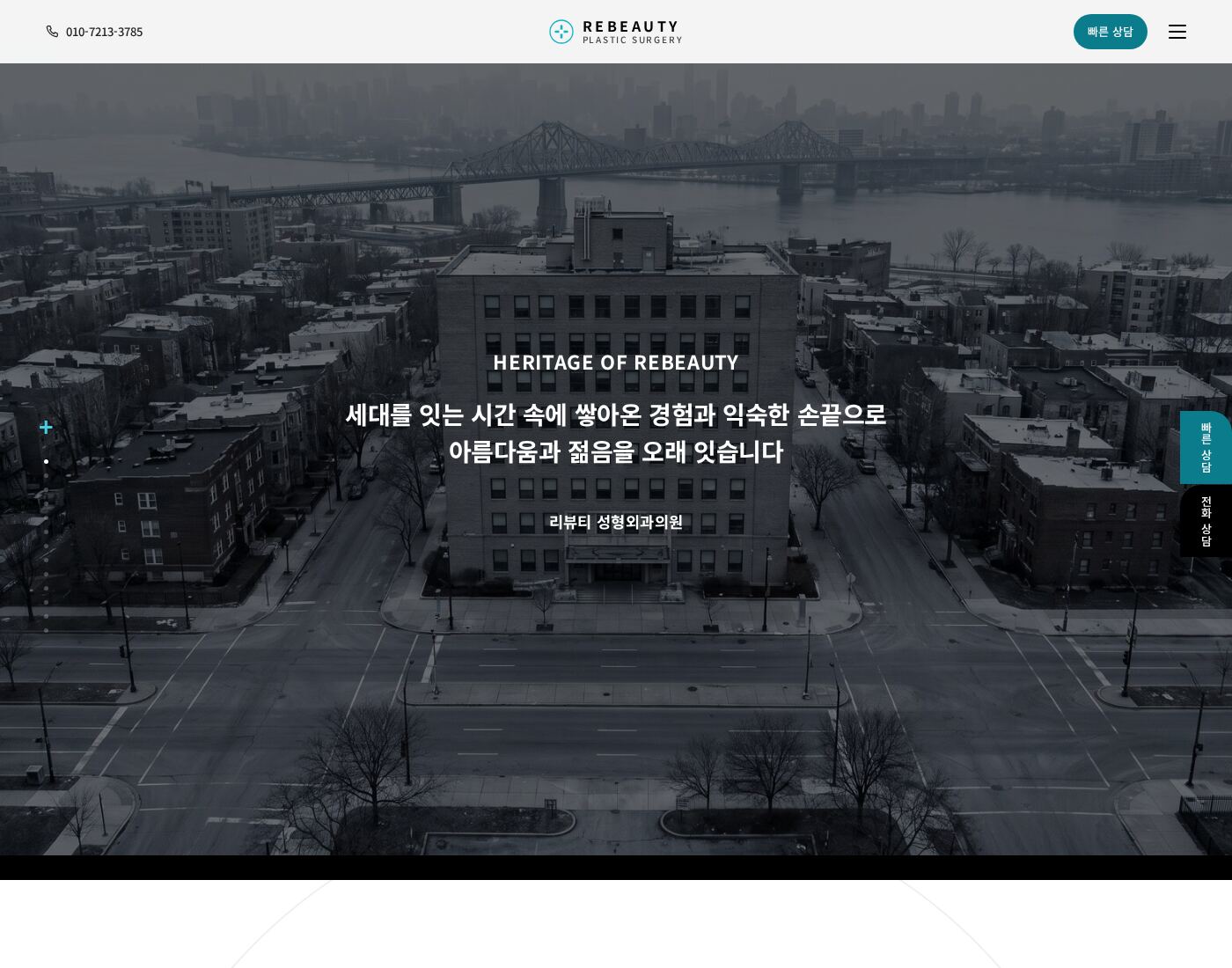The height and width of the screenshot is (968, 1232).
Task: Select the seventh section navigation dot
Action: point(46,546)
